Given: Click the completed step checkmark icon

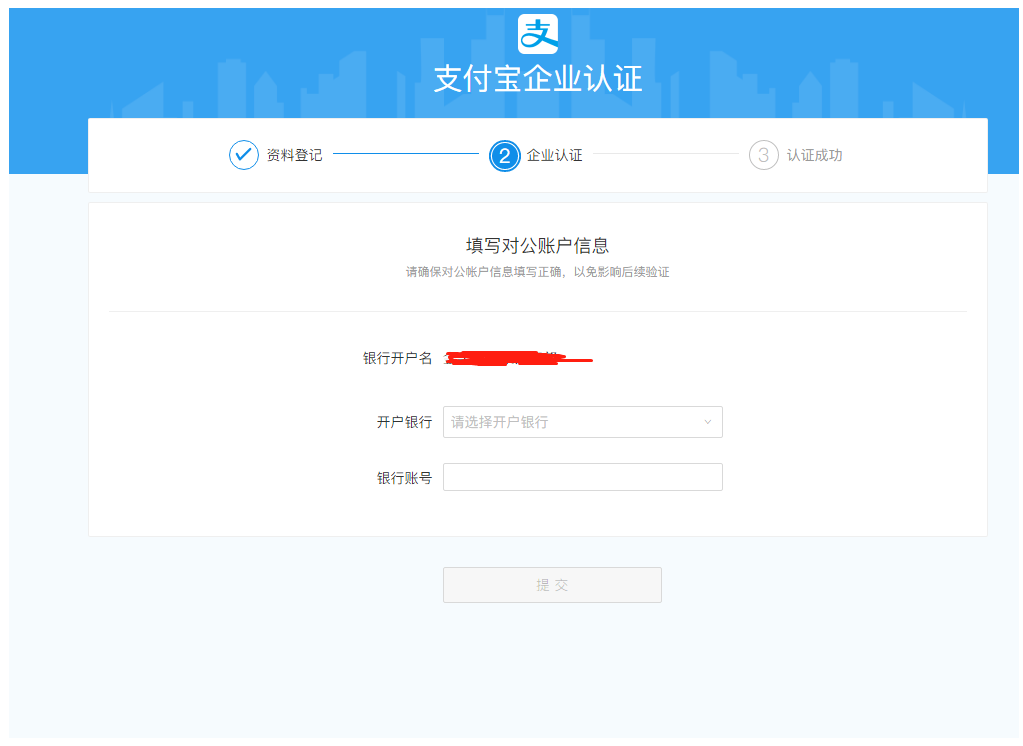Looking at the screenshot, I should point(244,155).
